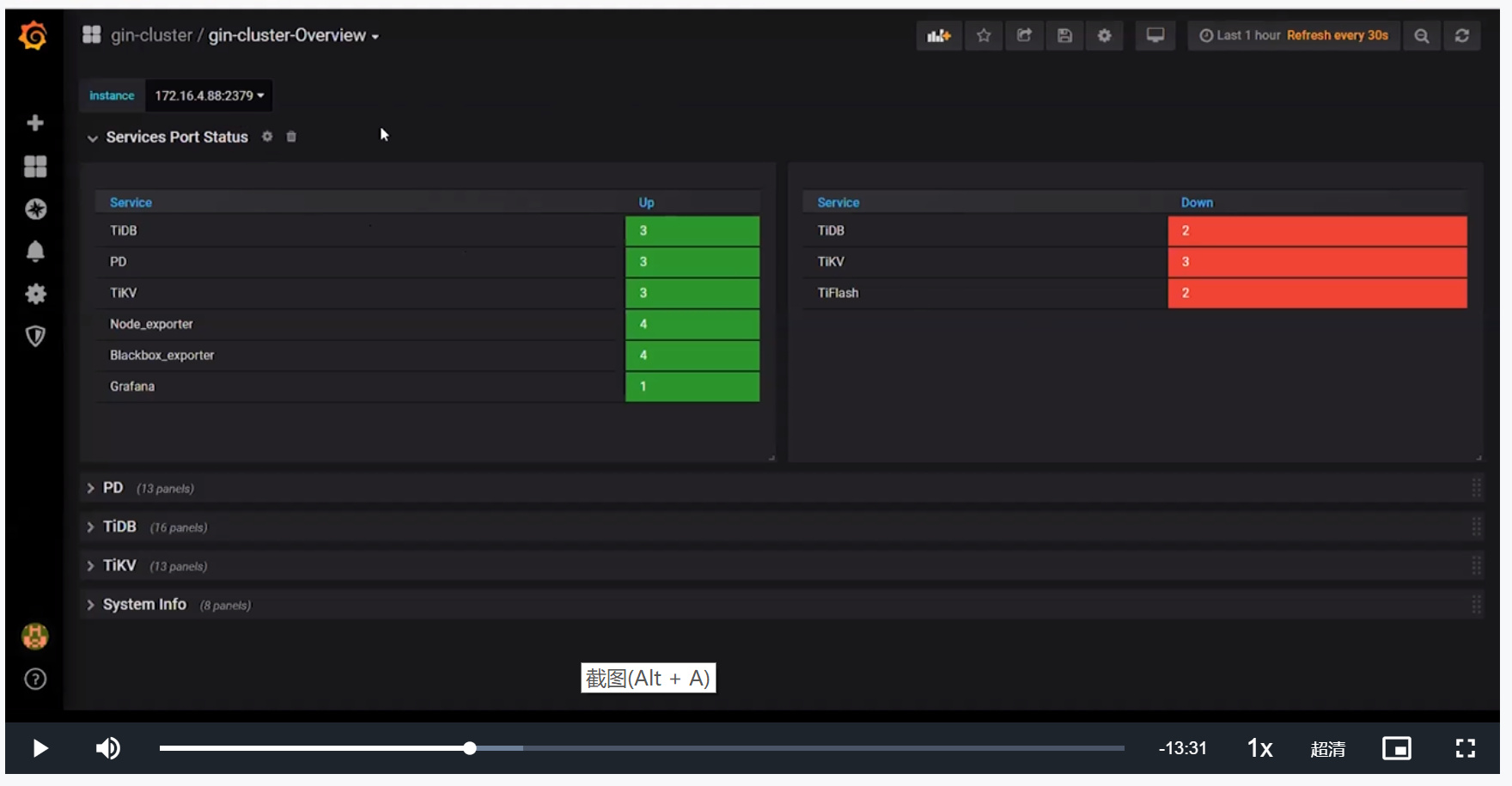Open the Help question mark icon
This screenshot has height=786, width=1512.
pos(35,679)
